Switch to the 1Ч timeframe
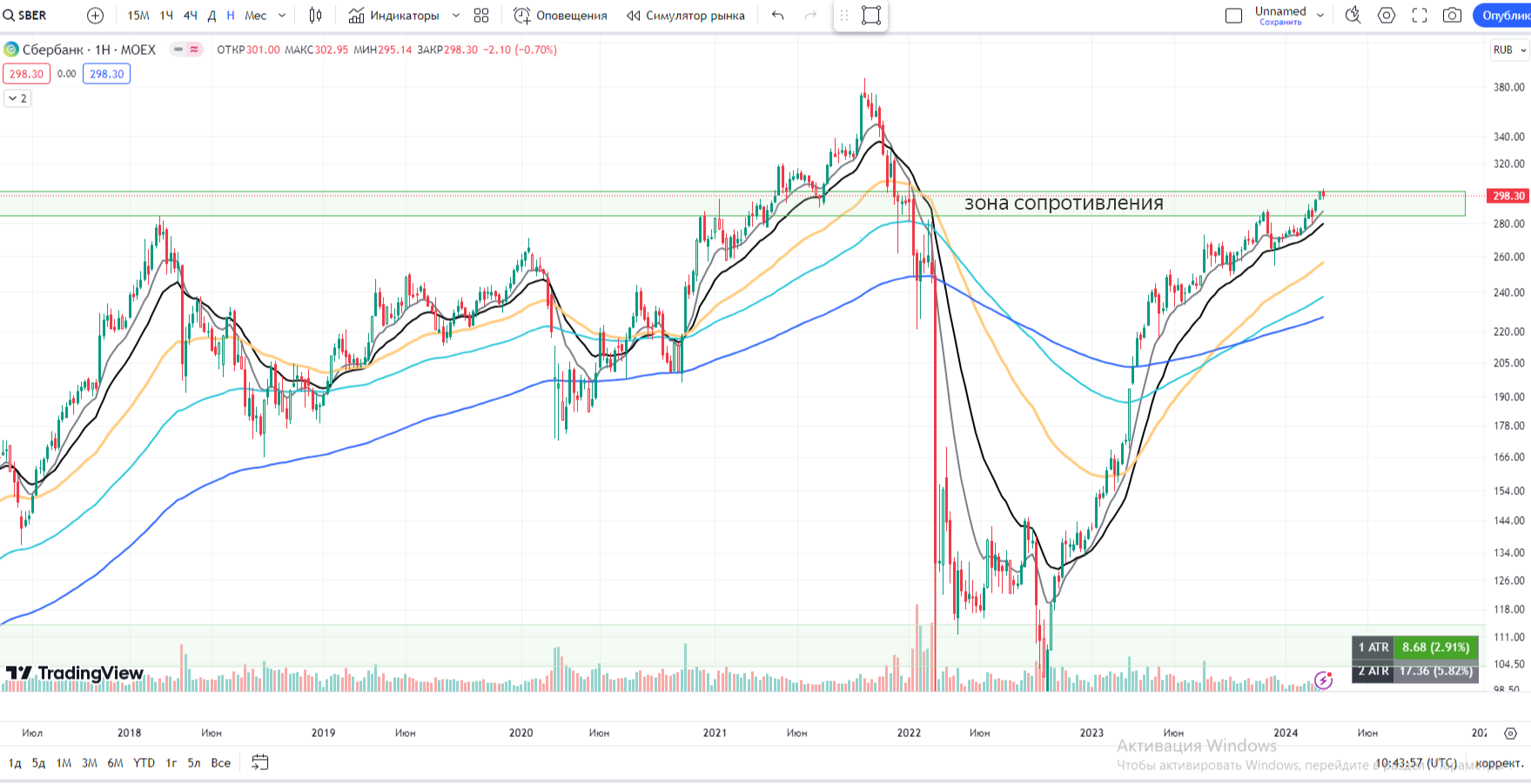 point(166,16)
